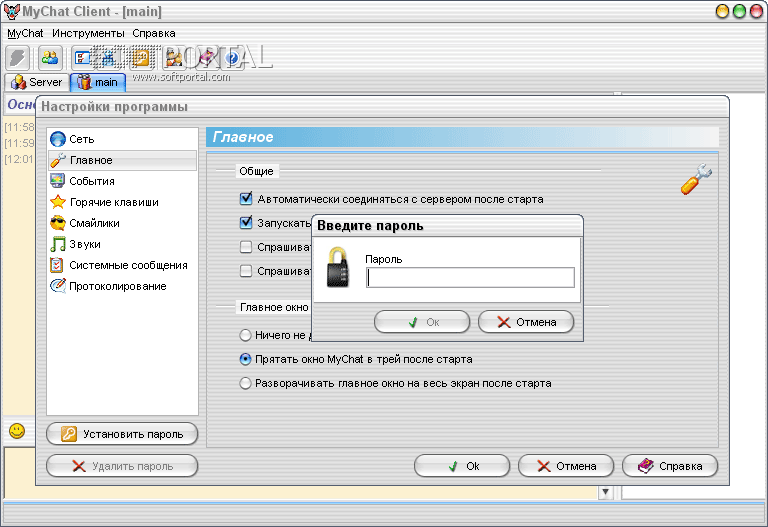
Task: Click the wrench icon in Главное panel
Action: point(696,179)
